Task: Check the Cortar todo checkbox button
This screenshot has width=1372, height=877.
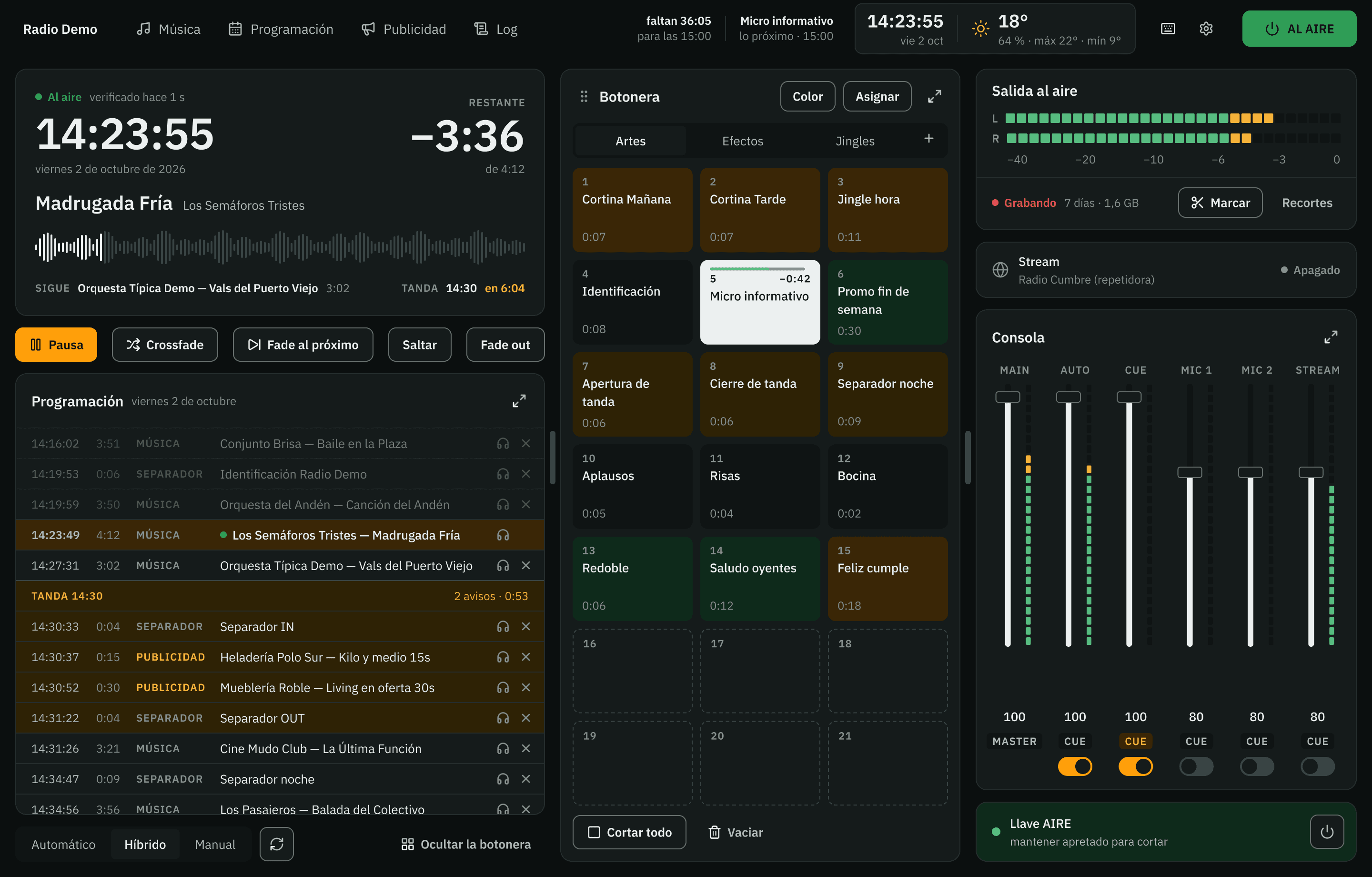Action: [x=629, y=832]
